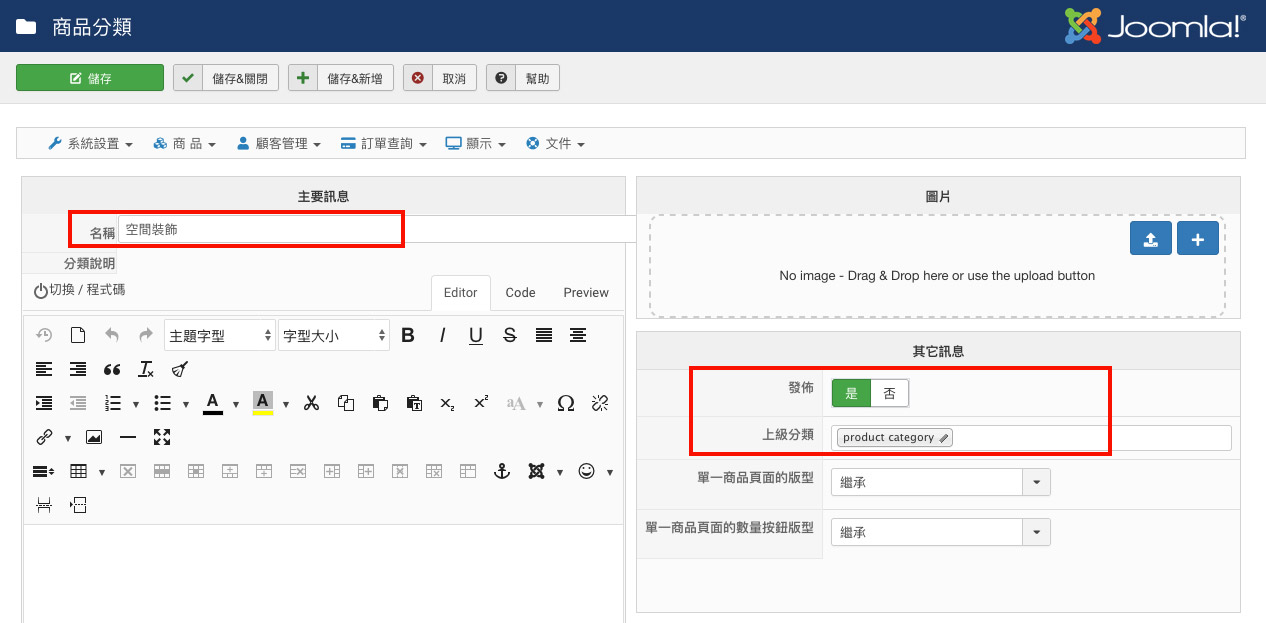This screenshot has width=1266, height=623.
Task: Select the Bold formatting icon
Action: 407,335
